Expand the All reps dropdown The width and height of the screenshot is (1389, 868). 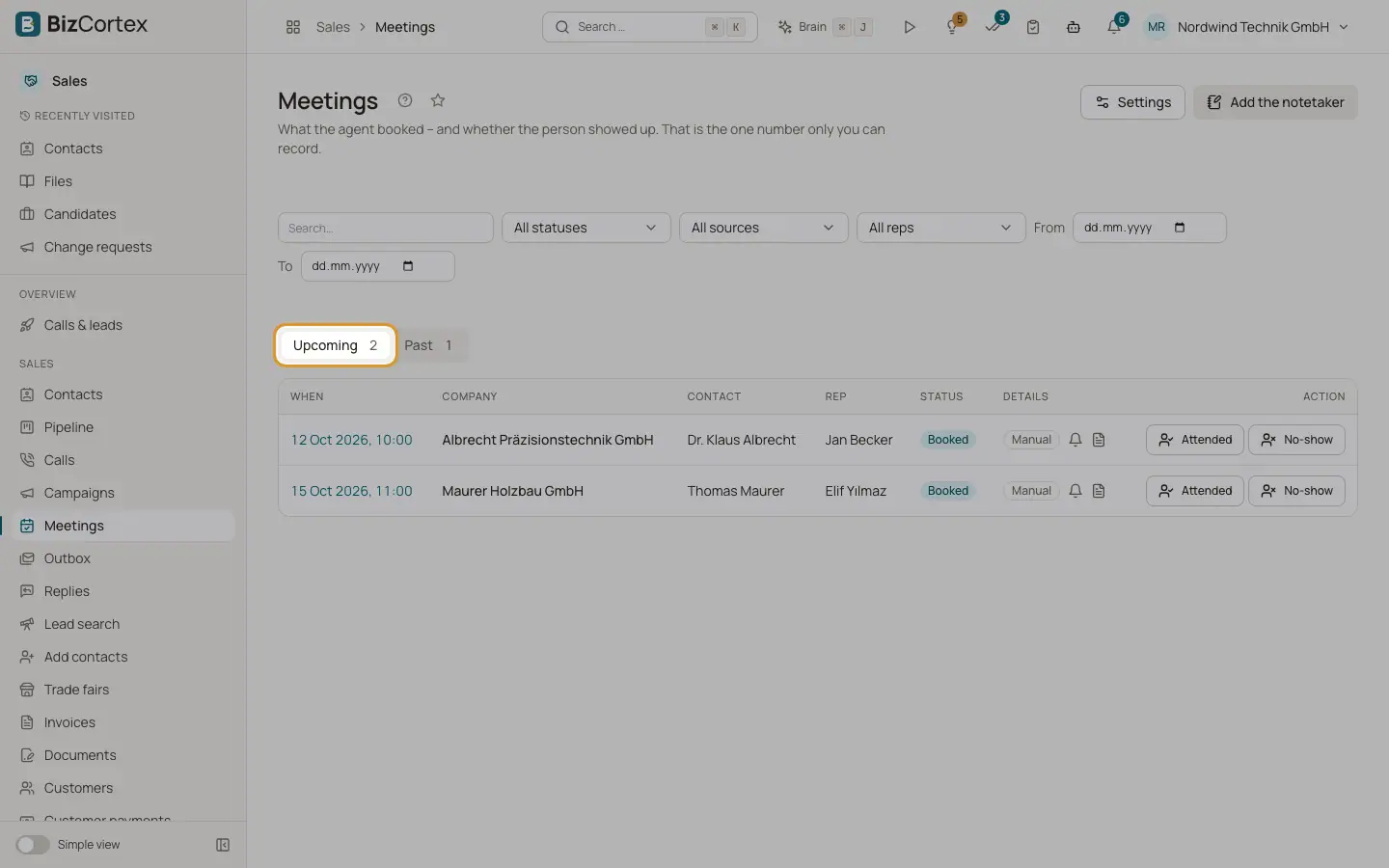[x=941, y=228]
